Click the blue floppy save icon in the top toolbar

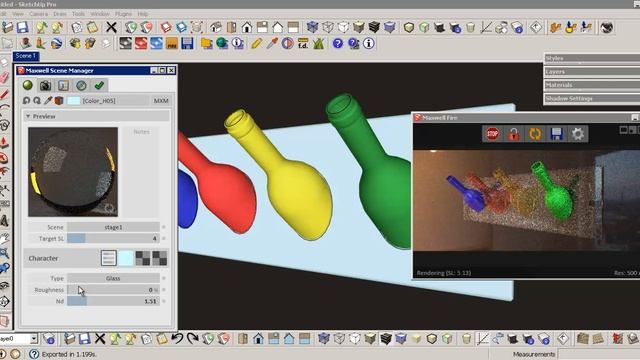click(x=23, y=27)
